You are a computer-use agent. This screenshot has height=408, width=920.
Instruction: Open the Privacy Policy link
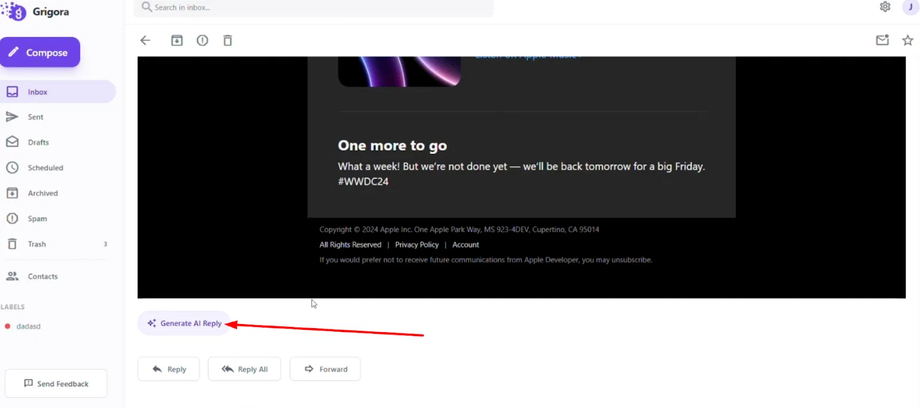click(x=417, y=244)
